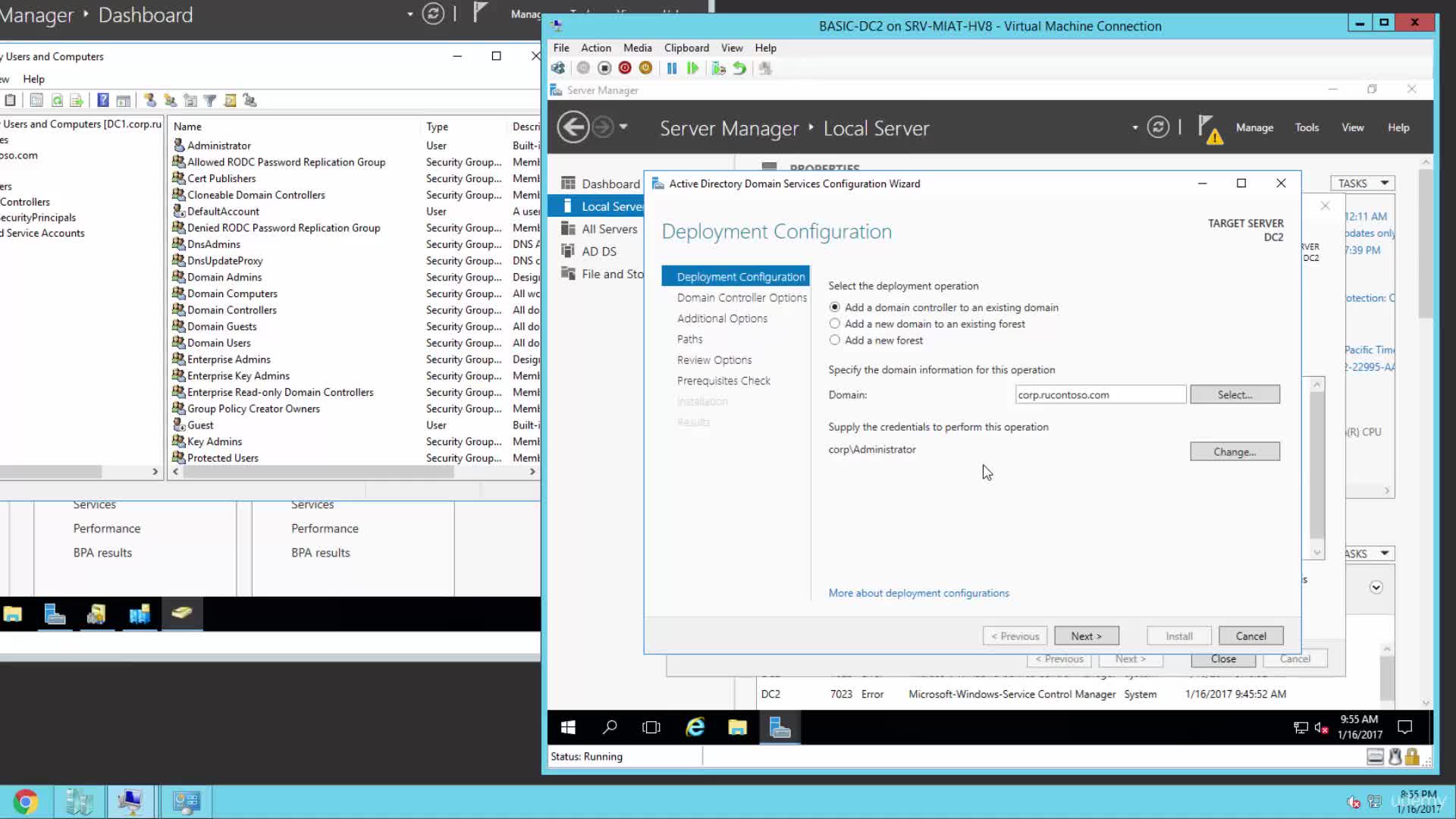Click DnsAdmins group in AD list
Image resolution: width=1456 pixels, height=819 pixels.
(213, 244)
